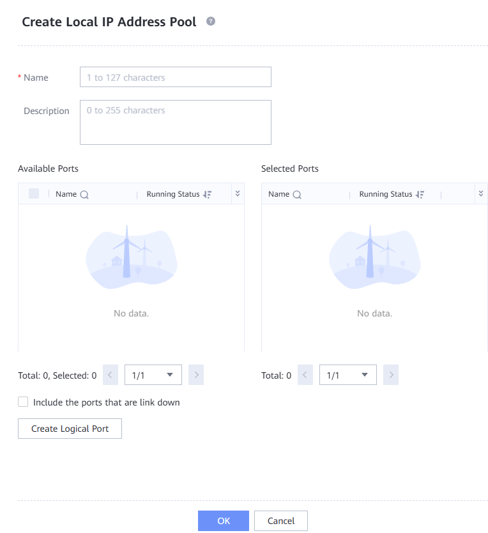This screenshot has width=488, height=533.
Task: Go to previous page of Available Ports
Action: point(110,375)
